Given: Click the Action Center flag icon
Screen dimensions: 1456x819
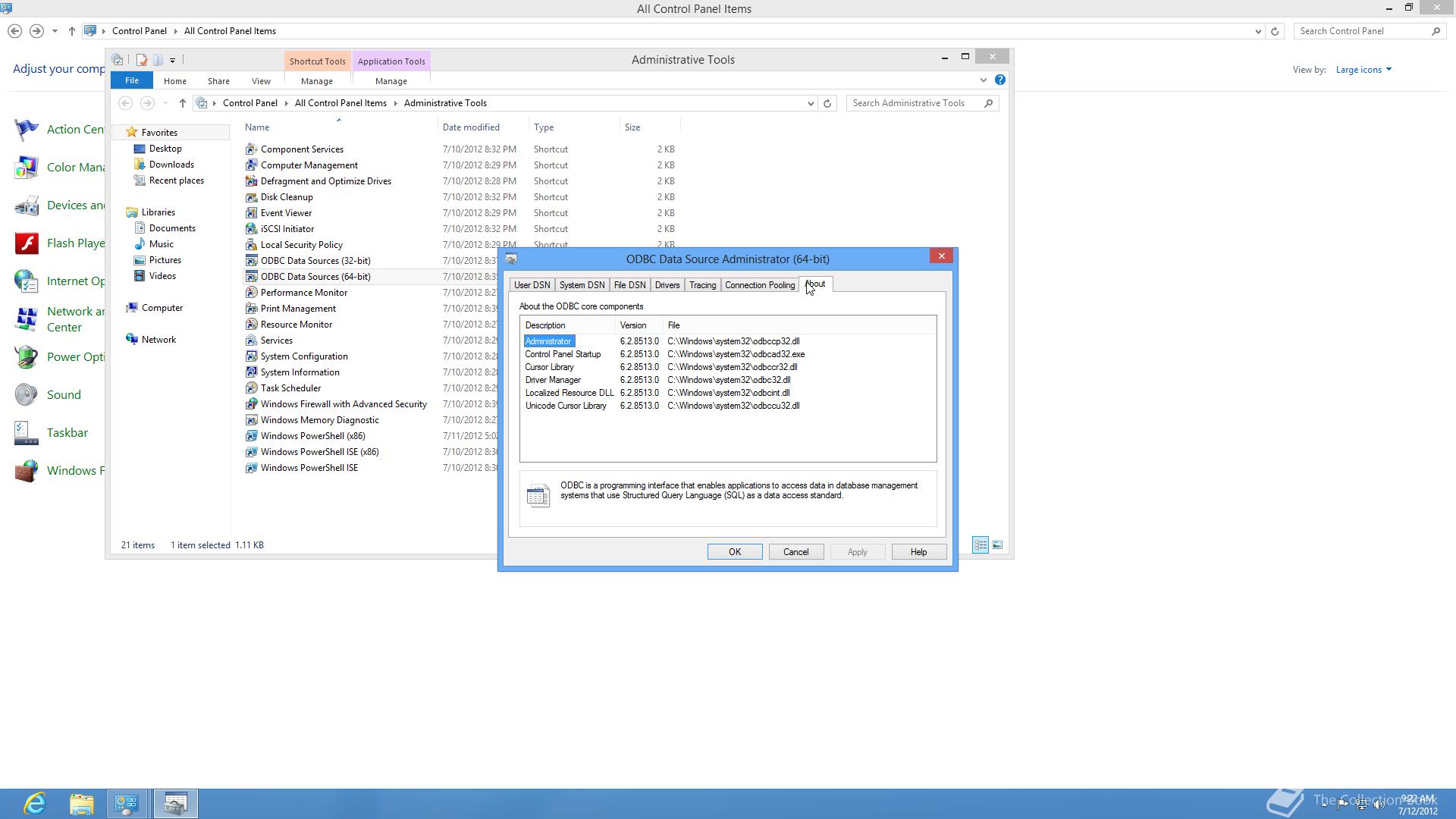Looking at the screenshot, I should [27, 130].
